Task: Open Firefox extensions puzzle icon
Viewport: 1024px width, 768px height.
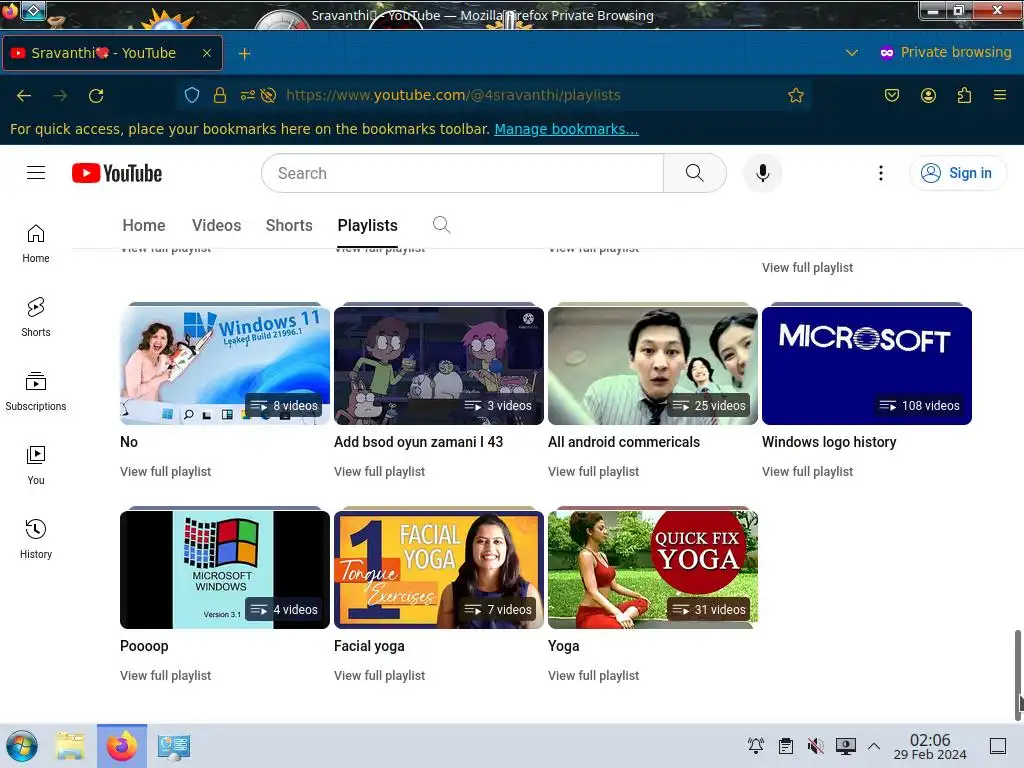Action: click(964, 95)
